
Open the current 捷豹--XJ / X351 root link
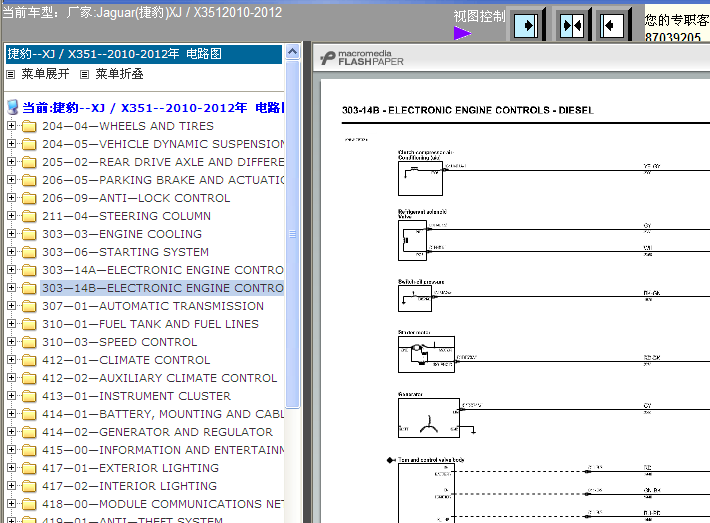153,108
